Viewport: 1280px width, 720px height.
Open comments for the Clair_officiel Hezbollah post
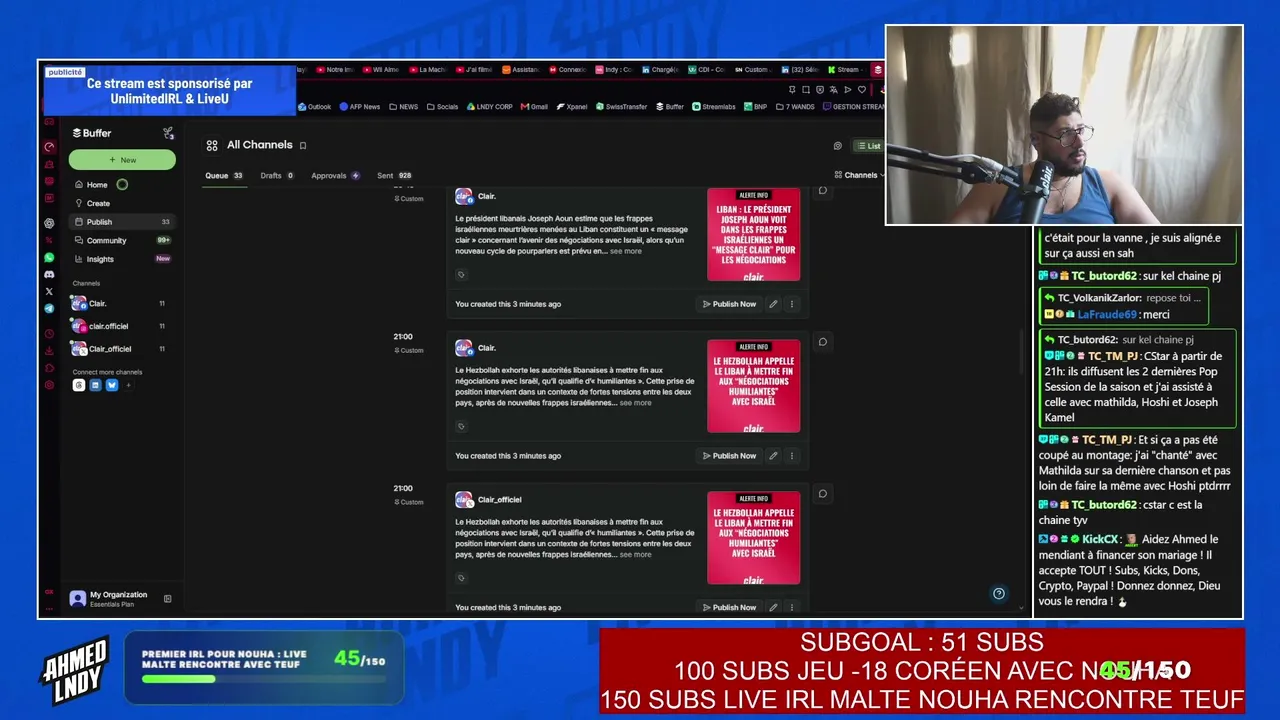823,493
